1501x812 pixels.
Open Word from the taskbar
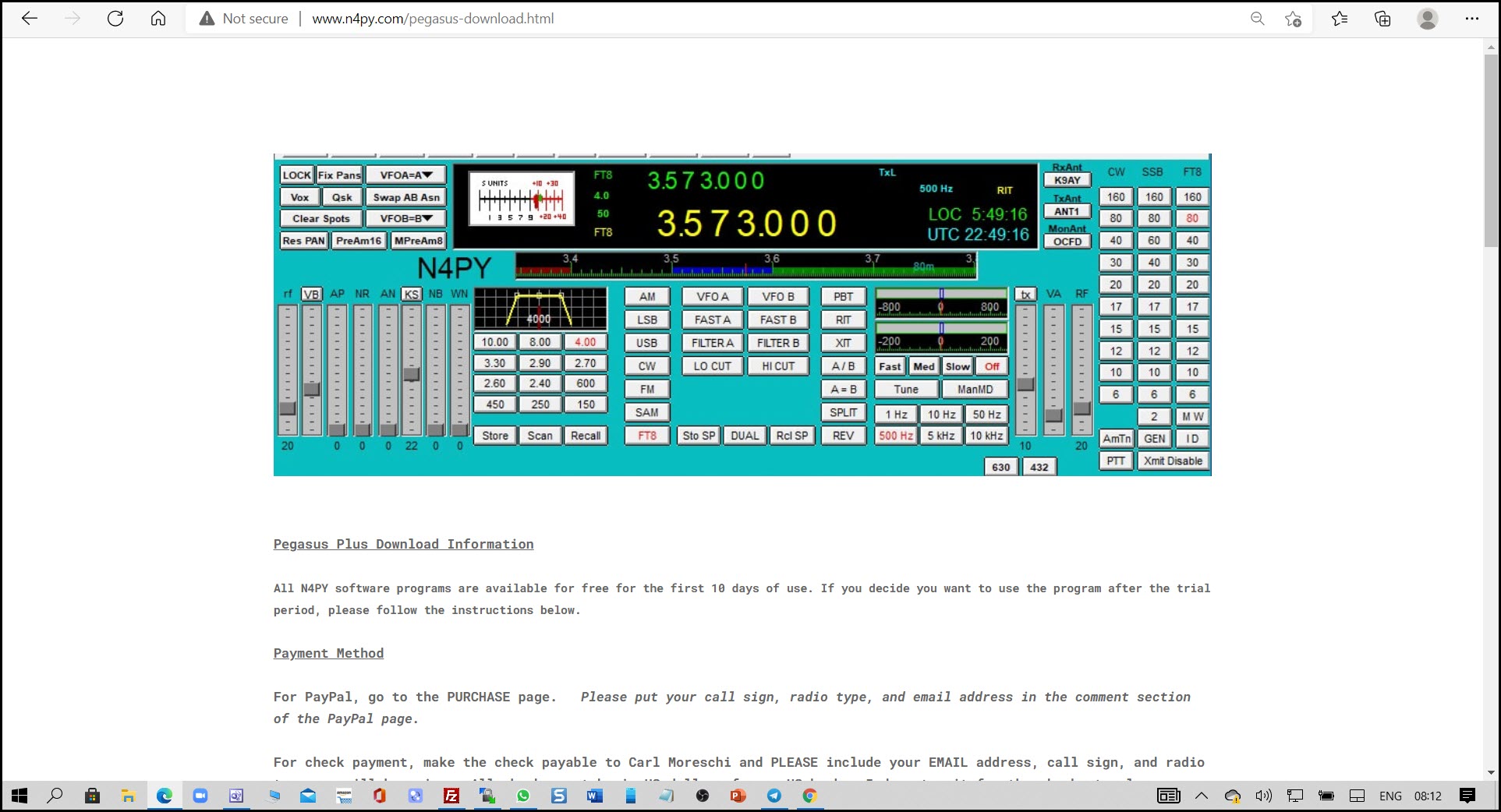[x=594, y=796]
